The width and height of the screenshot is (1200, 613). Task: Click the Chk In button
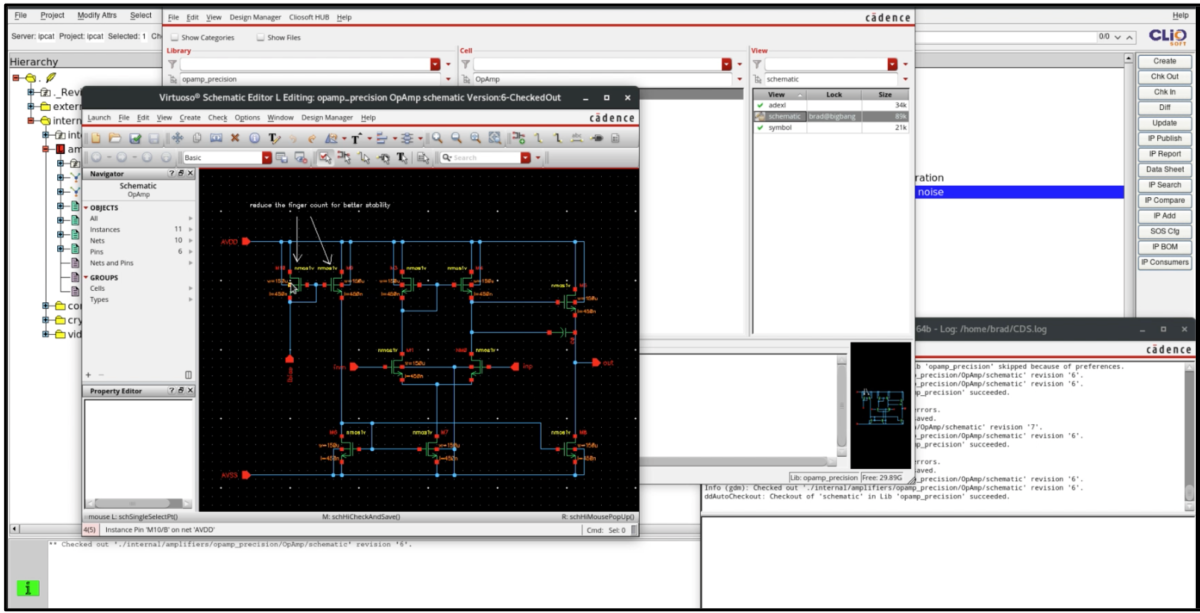[x=1164, y=92]
